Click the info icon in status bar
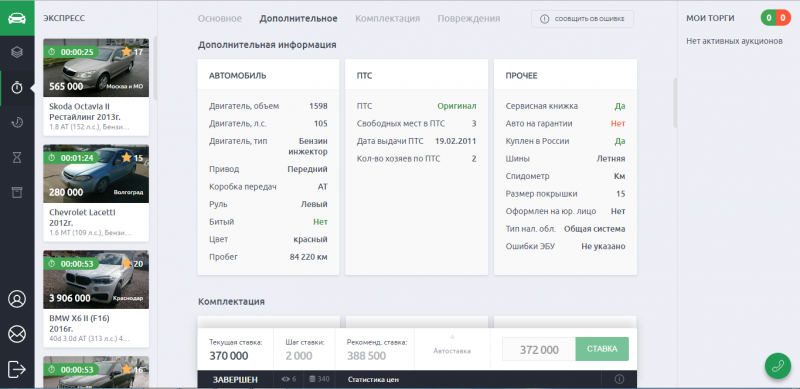Image resolution: width=800 pixels, height=389 pixels. pyautogui.click(x=619, y=379)
